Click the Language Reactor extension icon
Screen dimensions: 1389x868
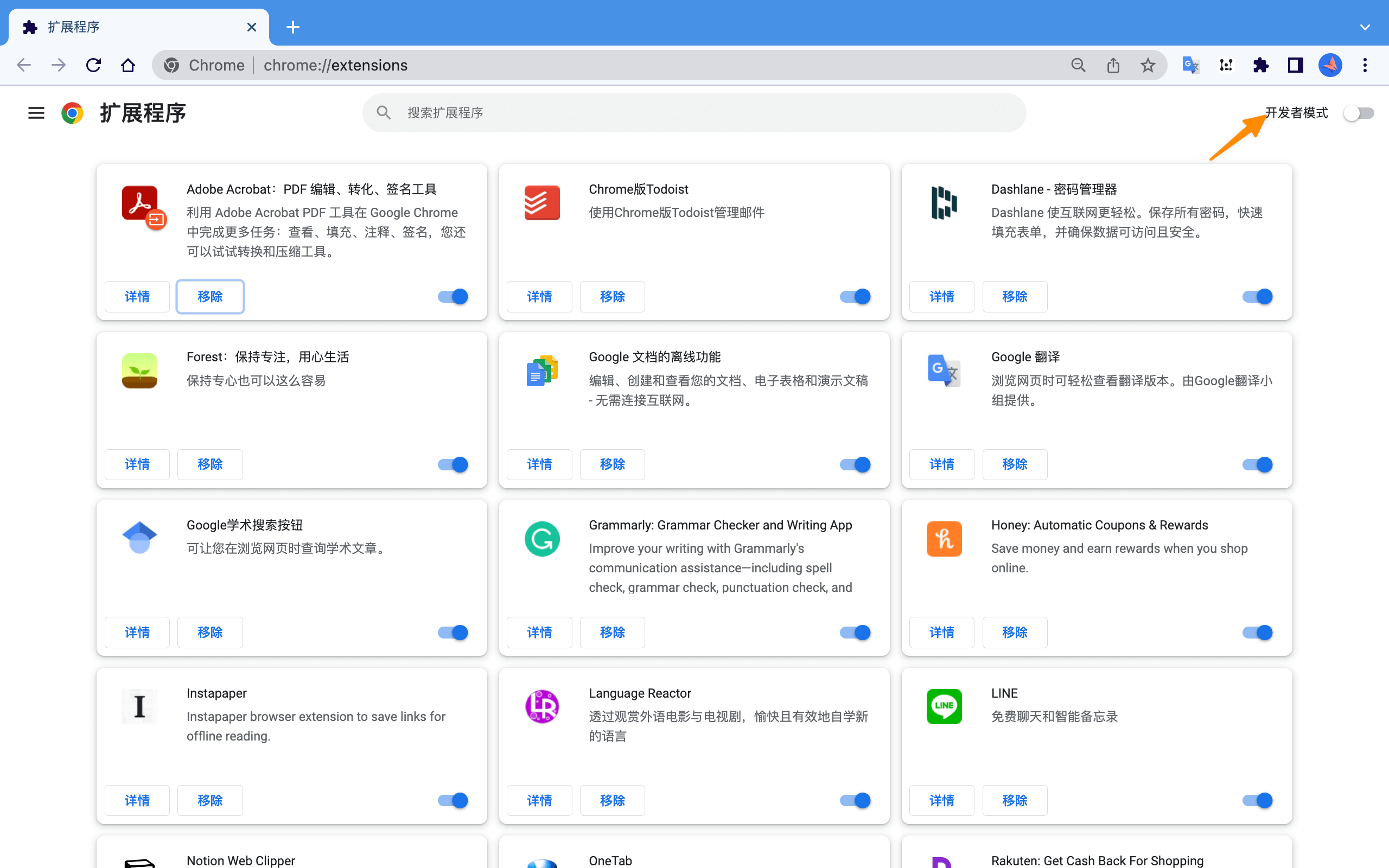click(541, 707)
